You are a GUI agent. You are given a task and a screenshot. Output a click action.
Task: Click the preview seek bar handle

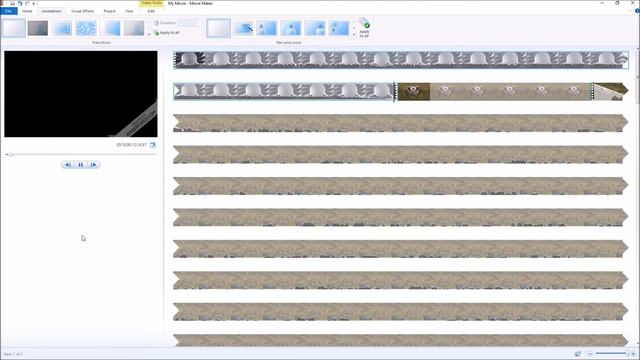pos(11,155)
